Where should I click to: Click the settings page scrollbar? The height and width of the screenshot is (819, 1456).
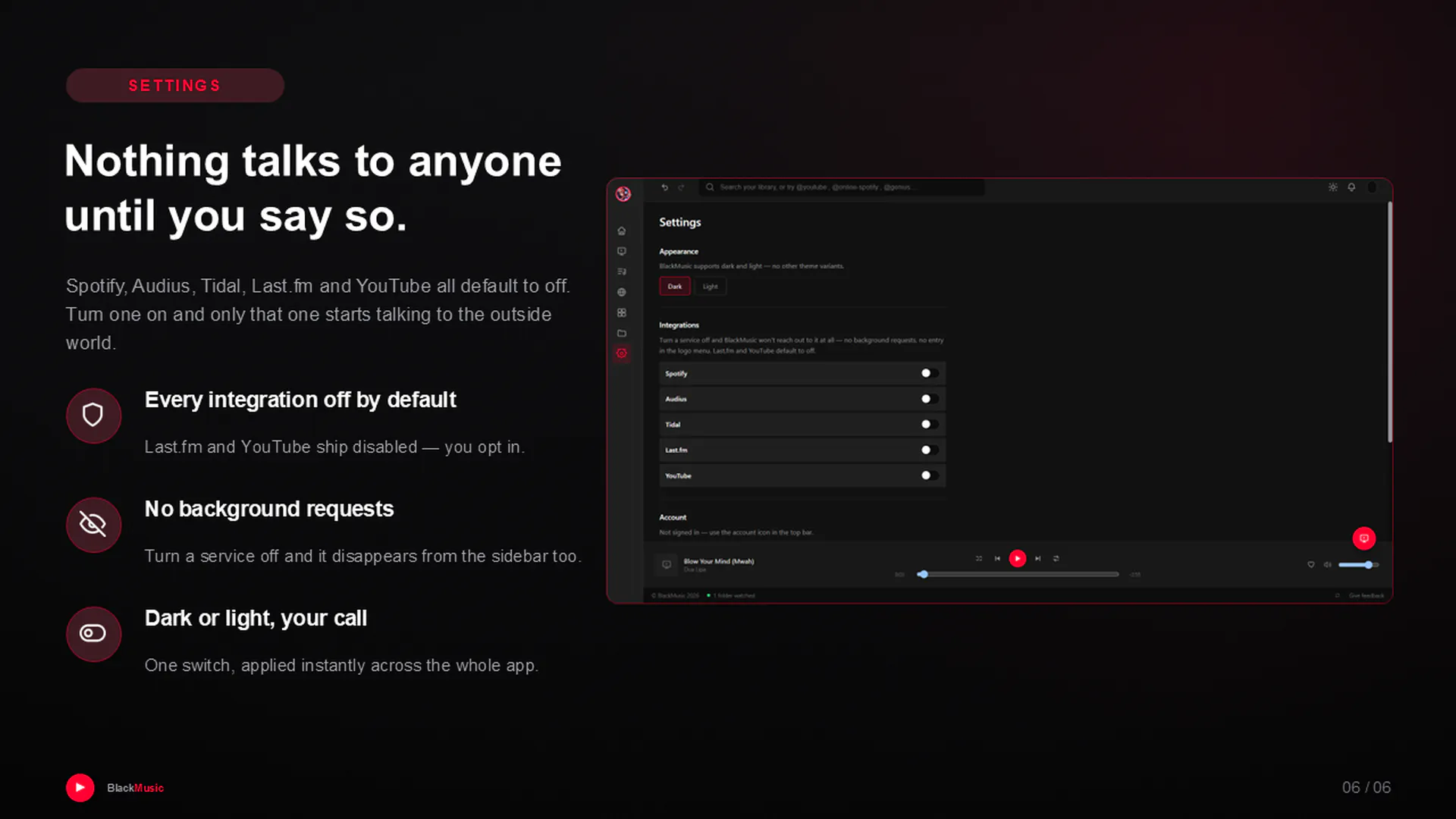1390,322
